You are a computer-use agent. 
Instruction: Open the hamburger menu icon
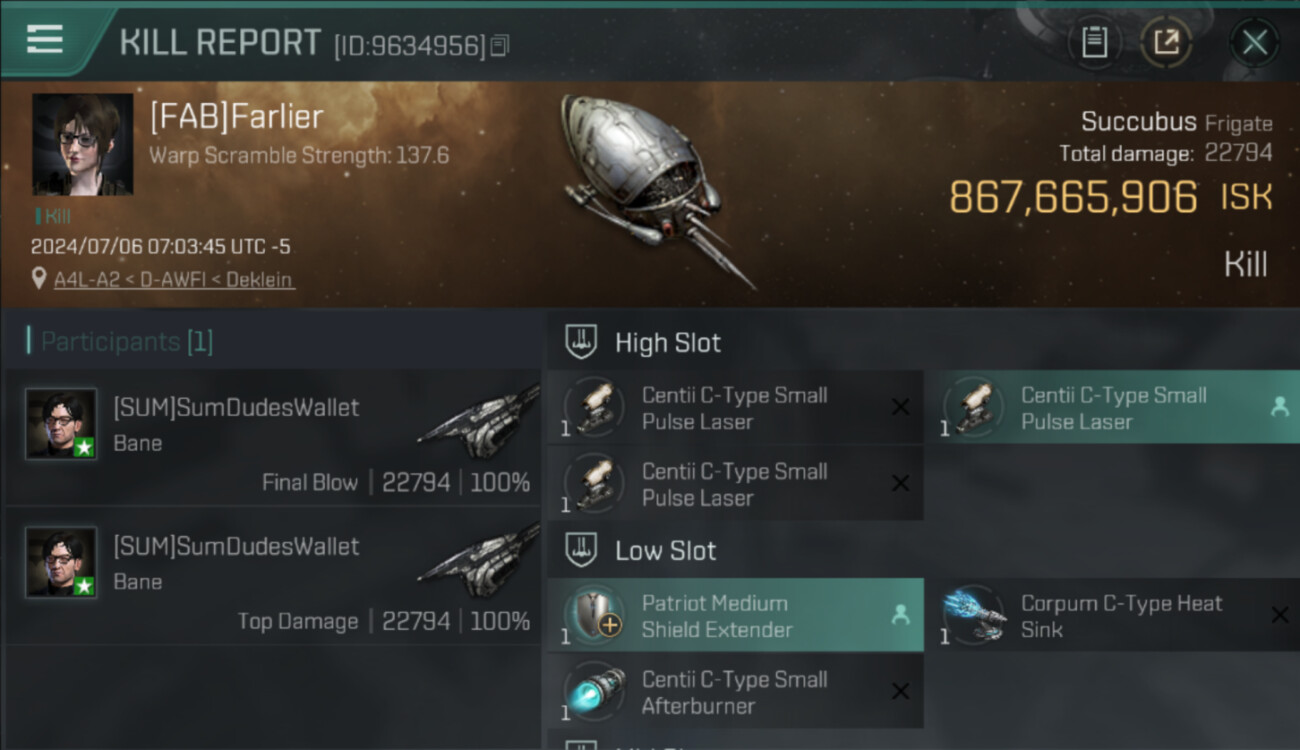pyautogui.click(x=45, y=39)
